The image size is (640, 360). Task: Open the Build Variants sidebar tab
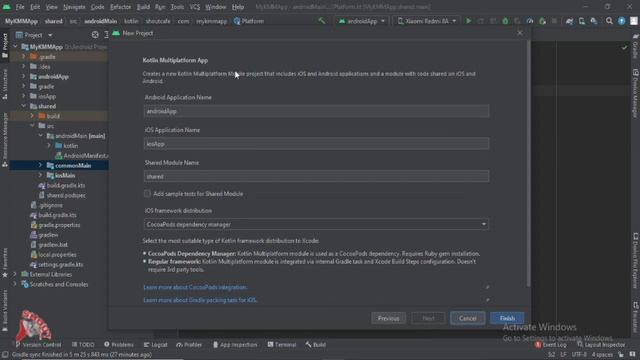tap(5, 311)
